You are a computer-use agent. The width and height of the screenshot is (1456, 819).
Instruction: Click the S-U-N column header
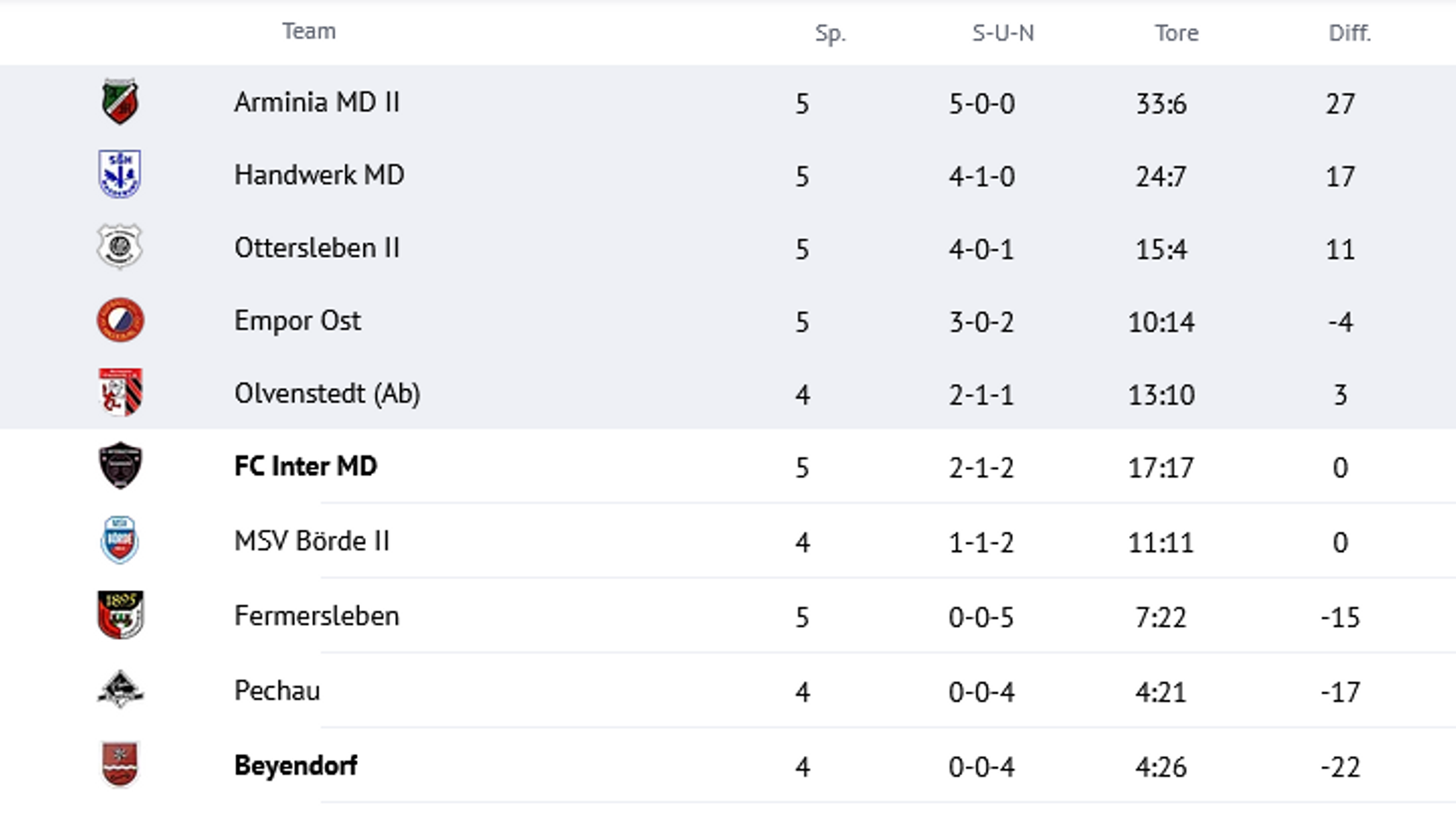[x=1003, y=33]
